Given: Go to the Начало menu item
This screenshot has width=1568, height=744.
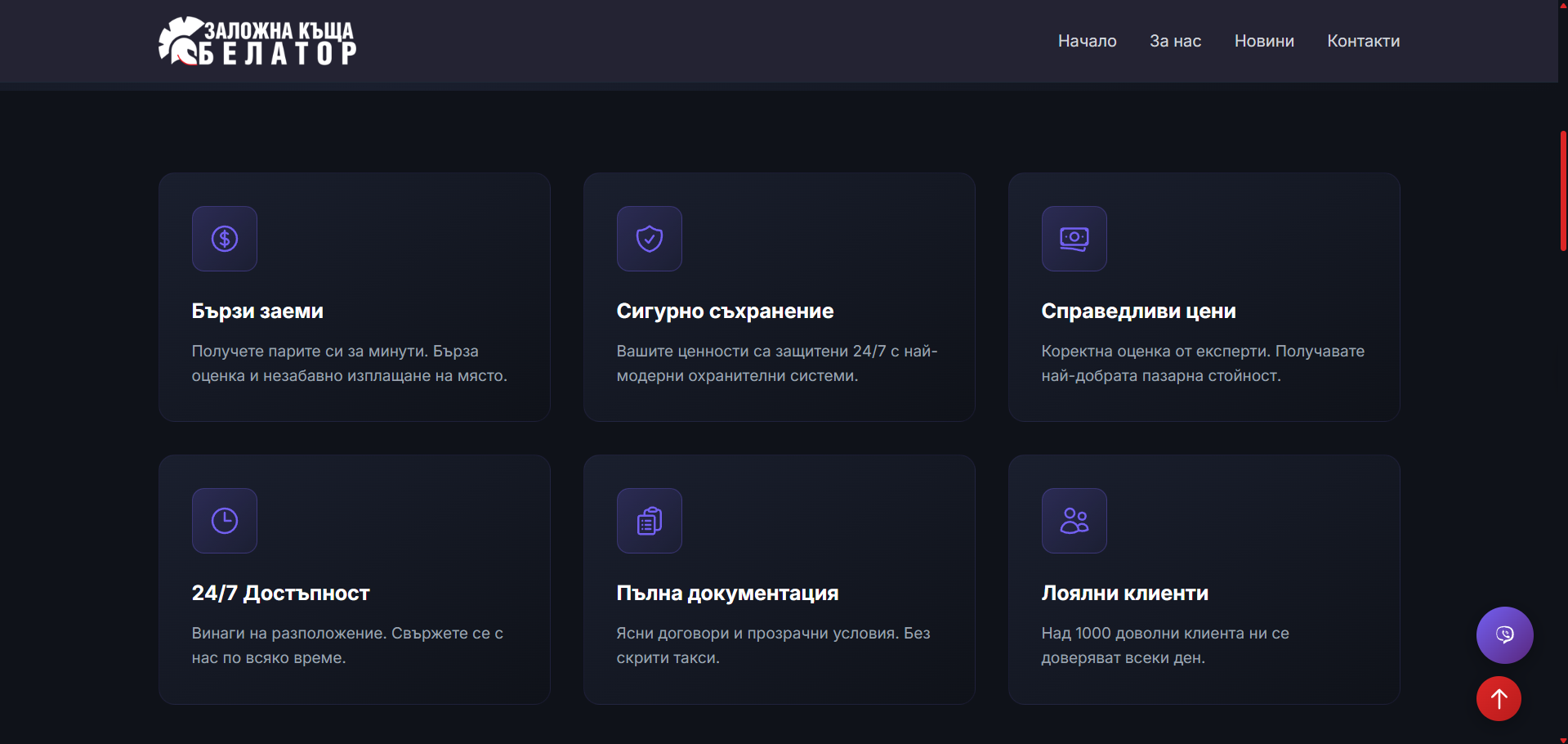Looking at the screenshot, I should pos(1087,41).
